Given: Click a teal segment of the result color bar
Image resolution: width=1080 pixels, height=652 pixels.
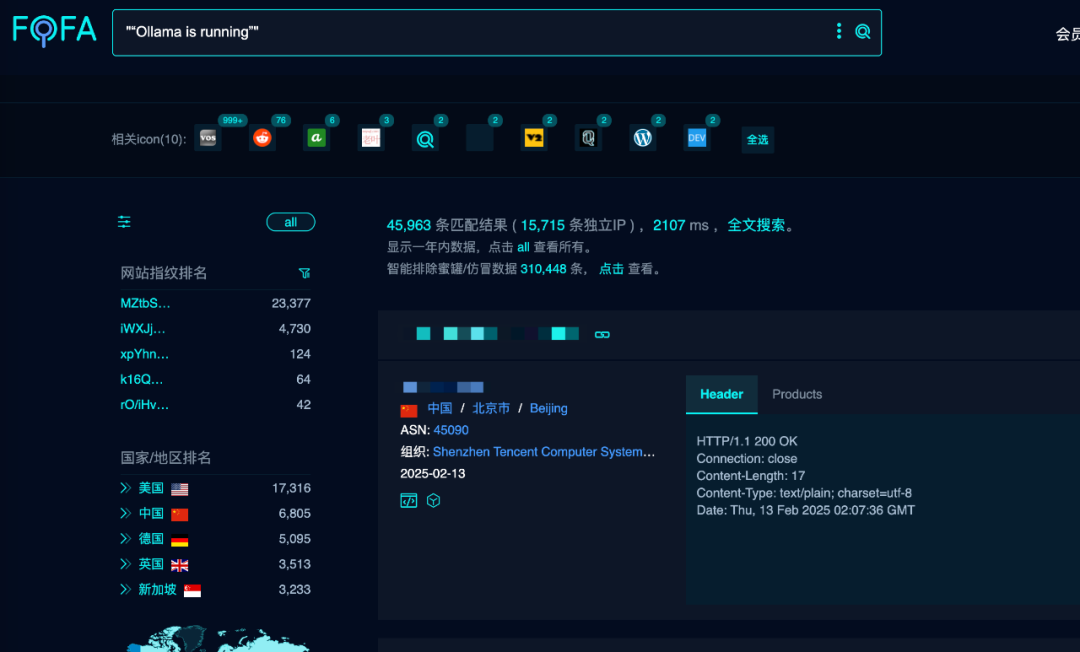Looking at the screenshot, I should coord(423,333).
